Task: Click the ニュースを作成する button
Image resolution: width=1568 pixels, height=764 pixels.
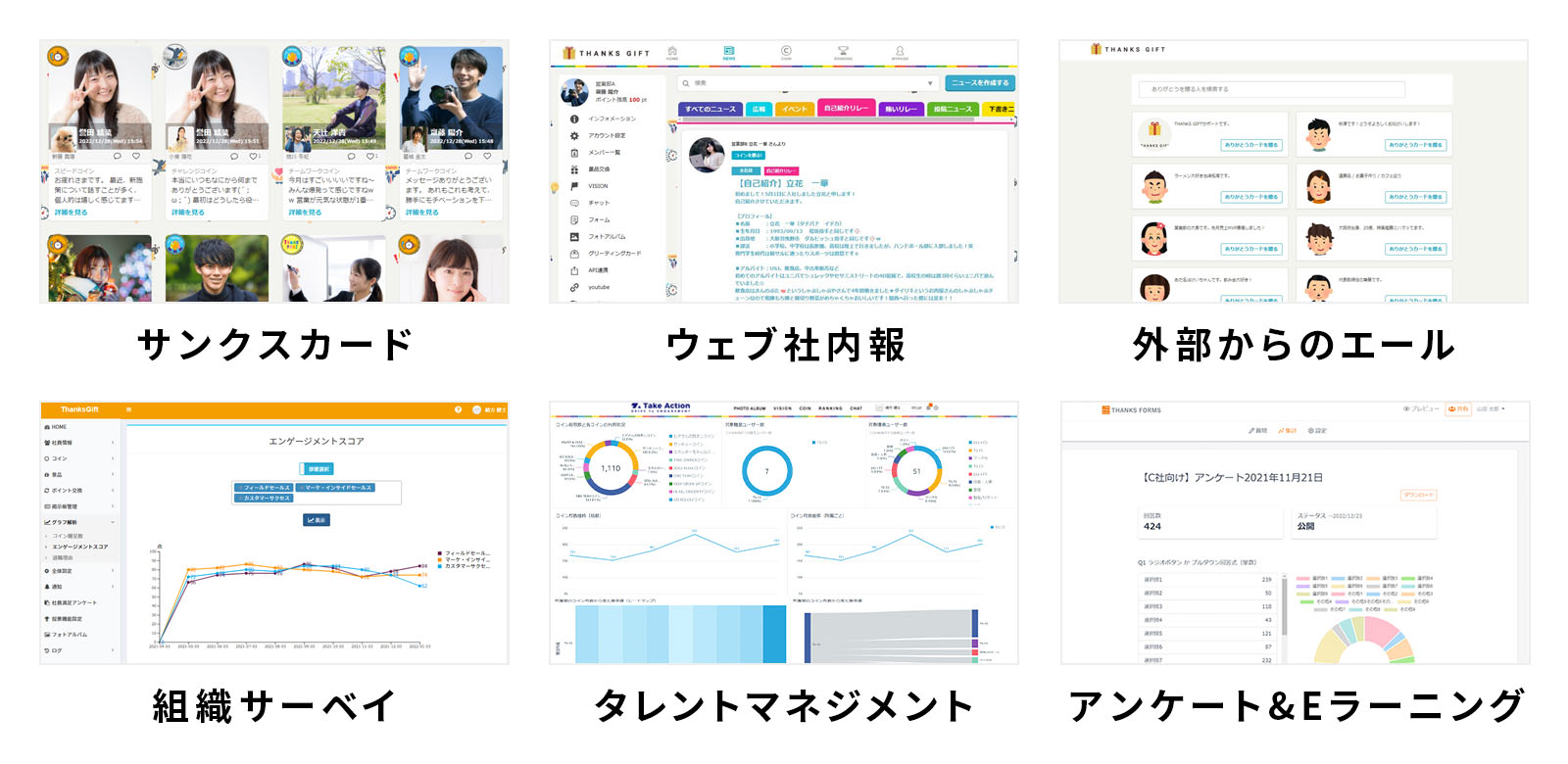Action: 980,83
